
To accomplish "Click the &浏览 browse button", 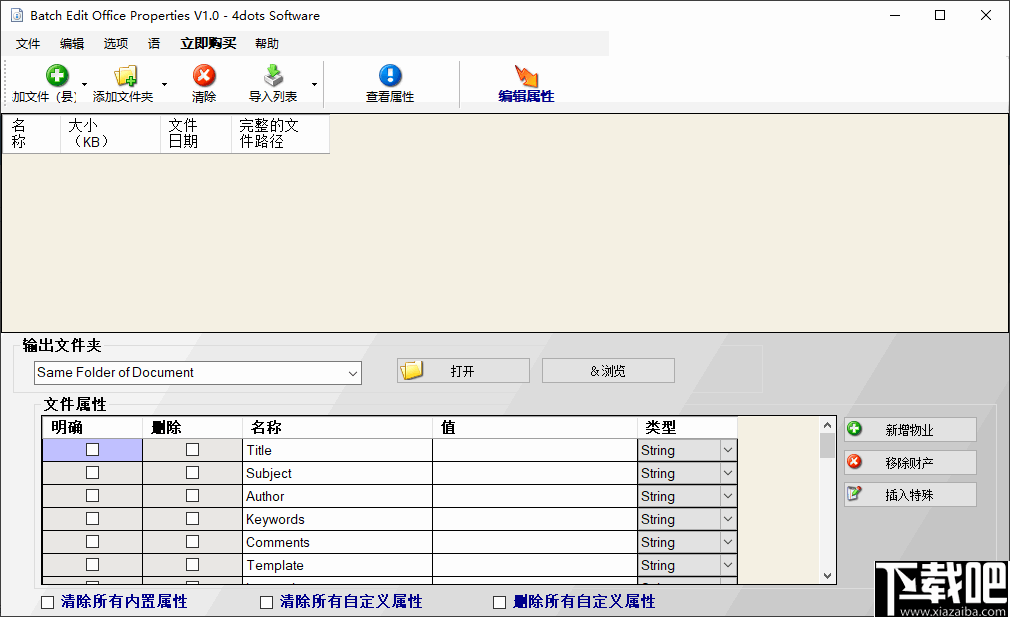I will [608, 369].
